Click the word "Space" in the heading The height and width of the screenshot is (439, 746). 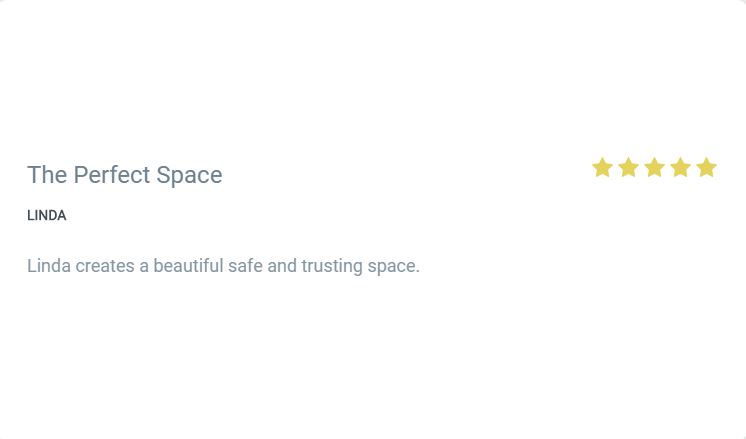click(189, 175)
